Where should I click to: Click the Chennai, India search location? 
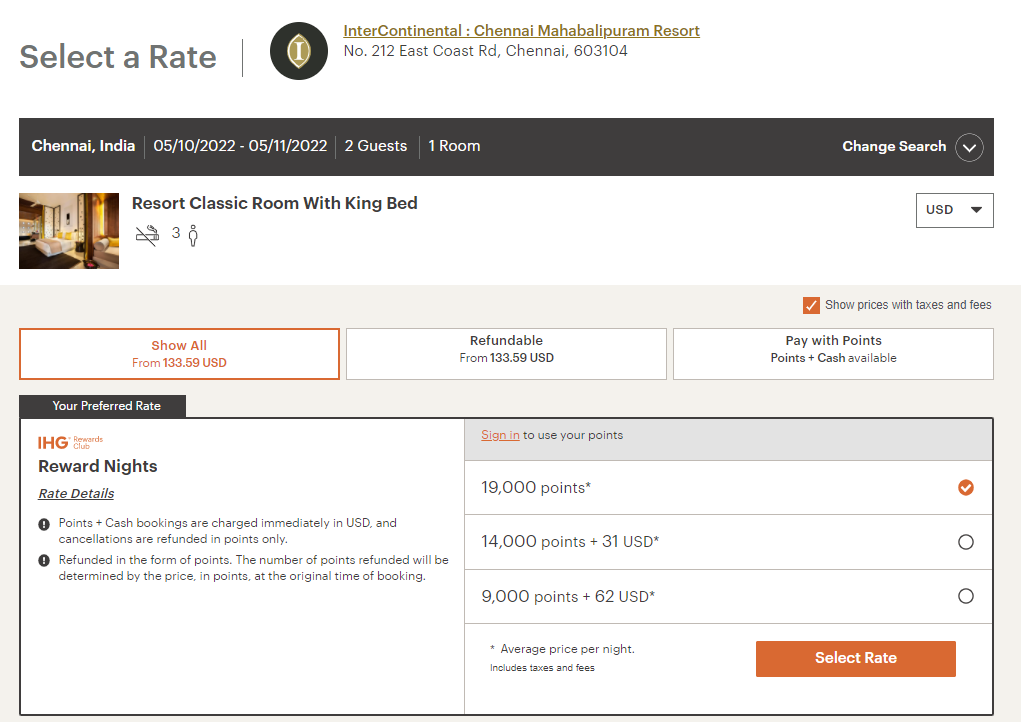click(83, 146)
